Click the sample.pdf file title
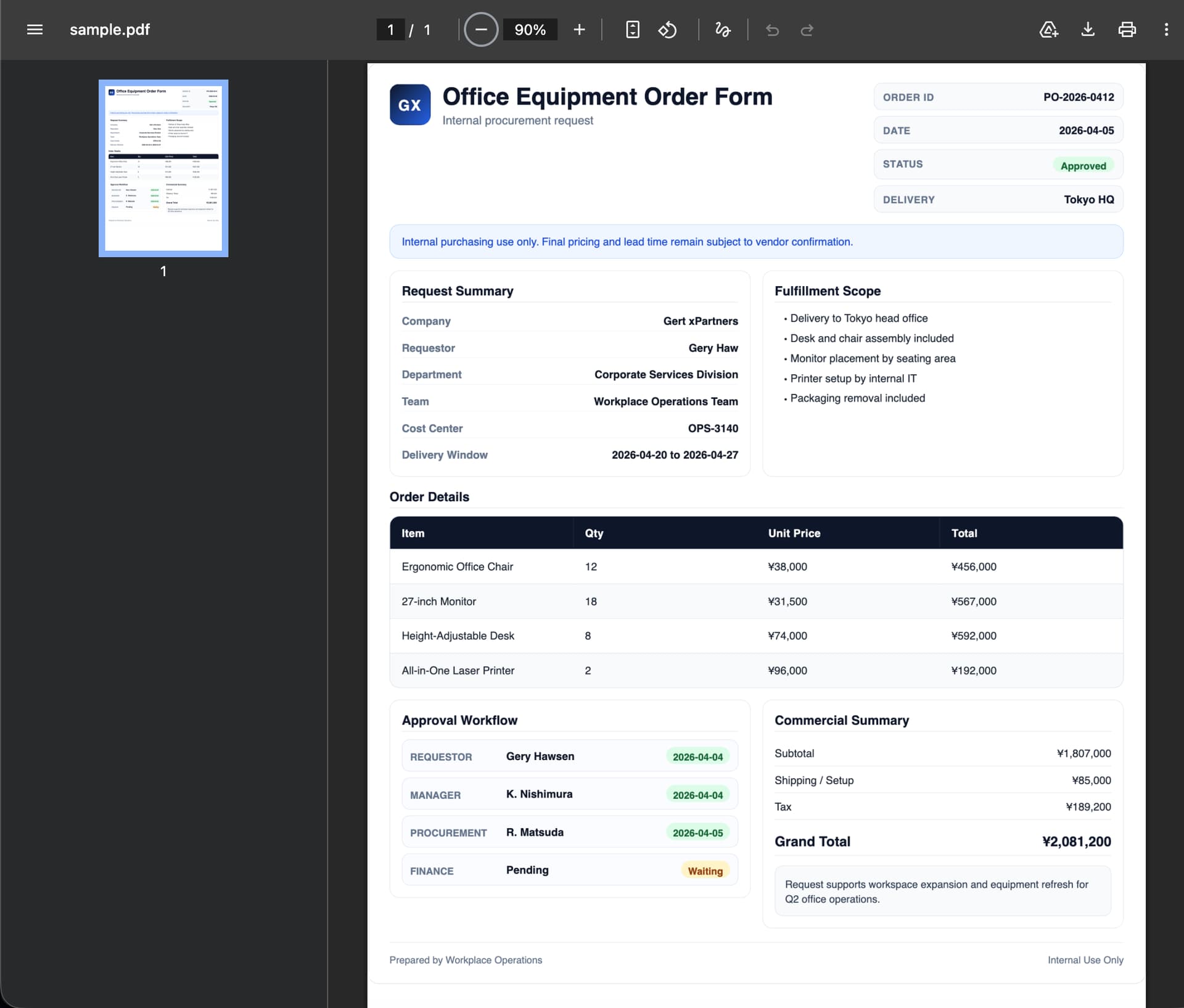The width and height of the screenshot is (1184, 1008). click(110, 30)
